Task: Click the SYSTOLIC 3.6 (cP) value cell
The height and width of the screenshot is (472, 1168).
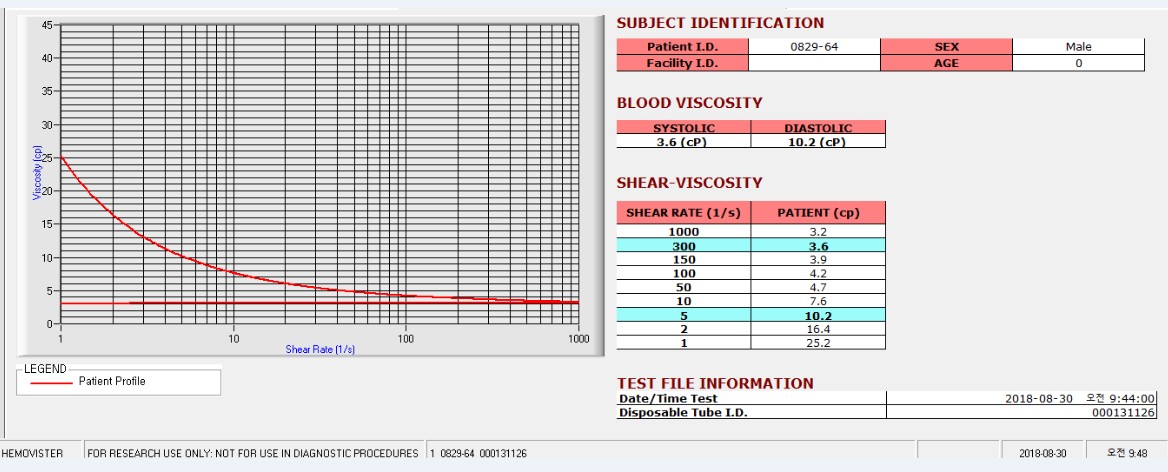Action: point(684,141)
